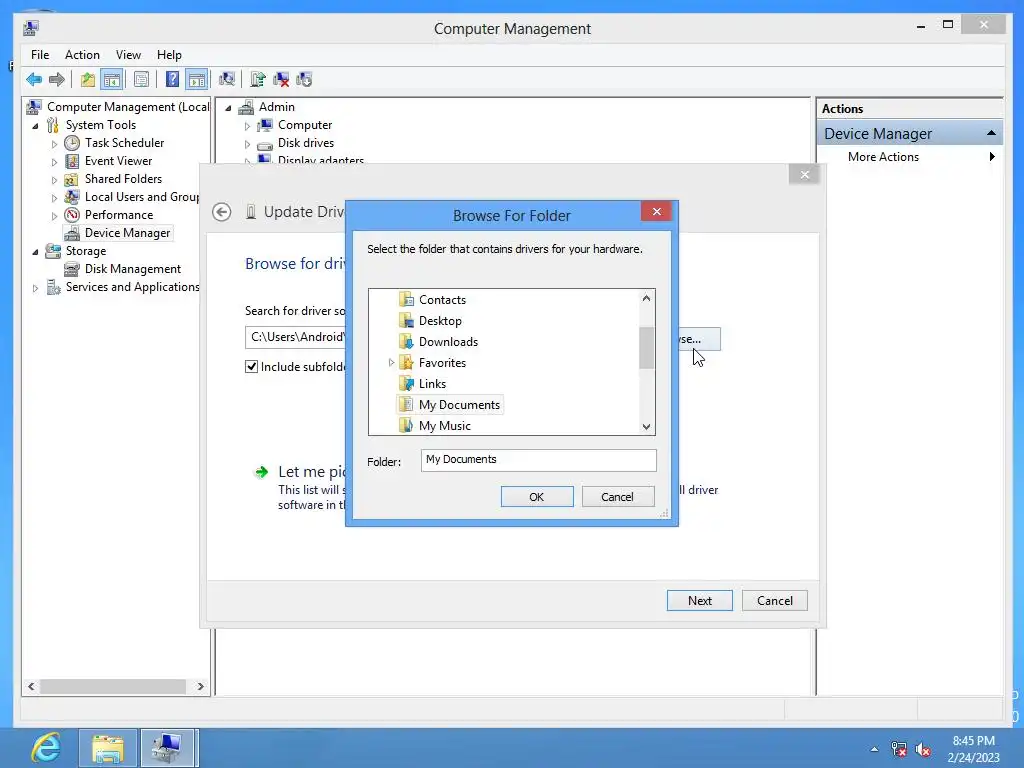Click the Event Viewer icon in tree
Image resolution: width=1024 pixels, height=768 pixels.
[72, 161]
